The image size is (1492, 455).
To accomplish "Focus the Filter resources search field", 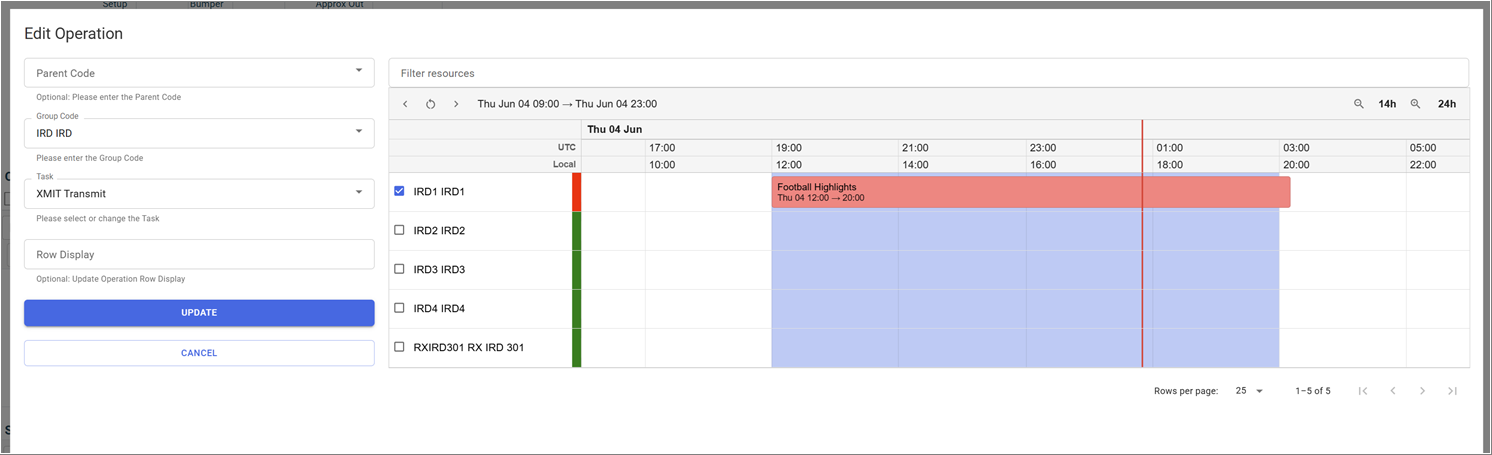I will tap(928, 73).
